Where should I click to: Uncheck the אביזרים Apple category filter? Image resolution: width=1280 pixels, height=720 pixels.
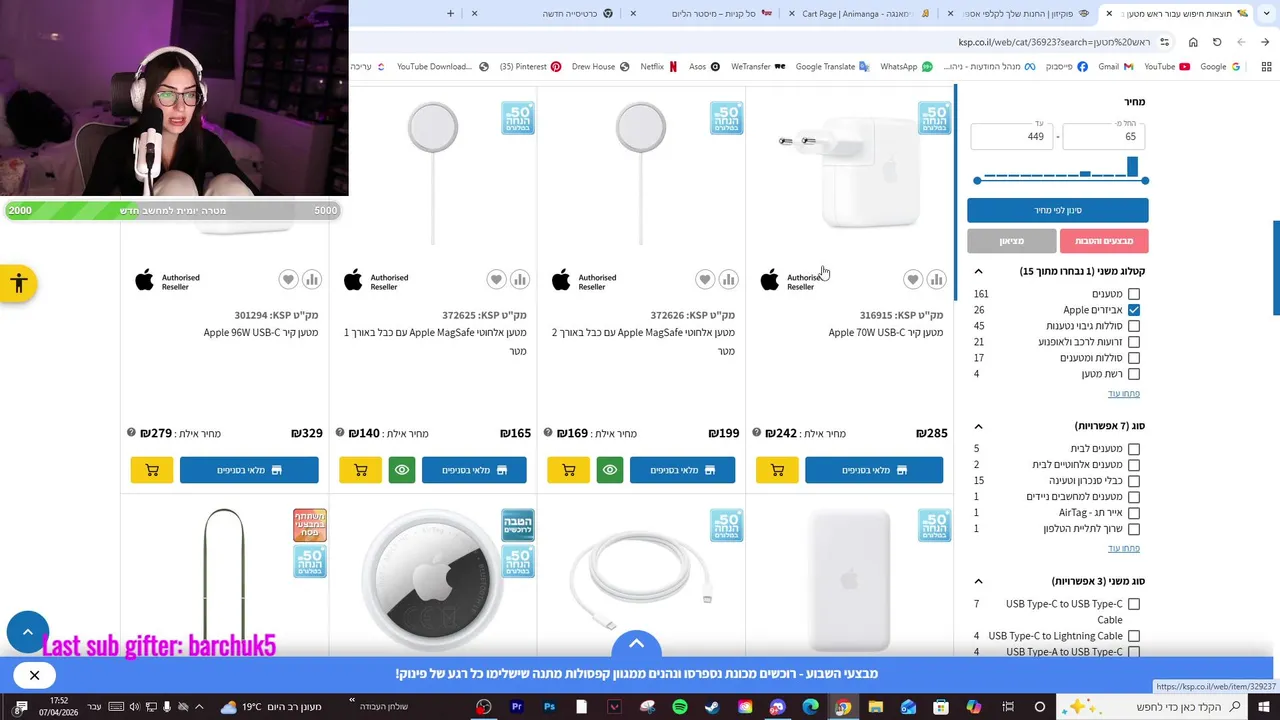click(x=1134, y=310)
